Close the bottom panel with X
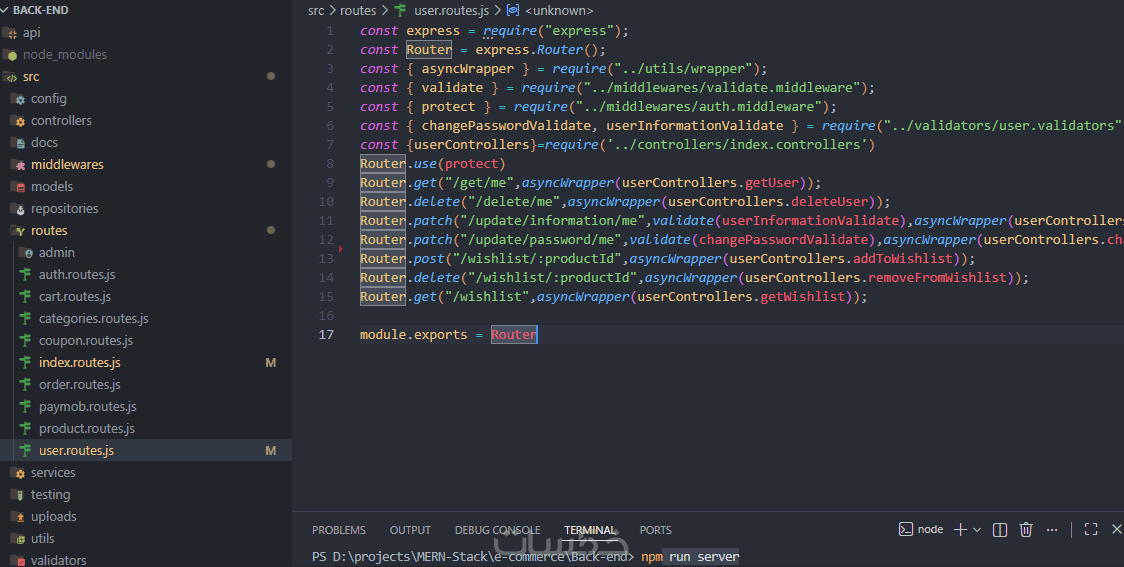 (1116, 529)
